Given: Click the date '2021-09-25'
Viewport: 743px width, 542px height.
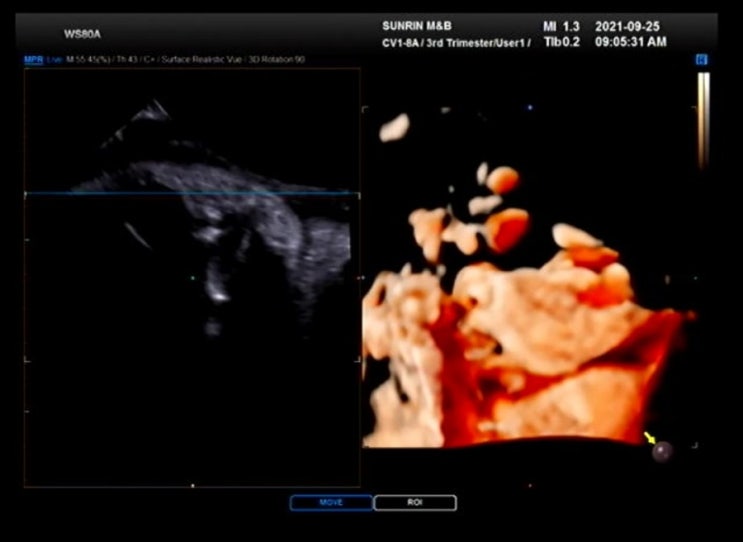Looking at the screenshot, I should click(x=627, y=27).
